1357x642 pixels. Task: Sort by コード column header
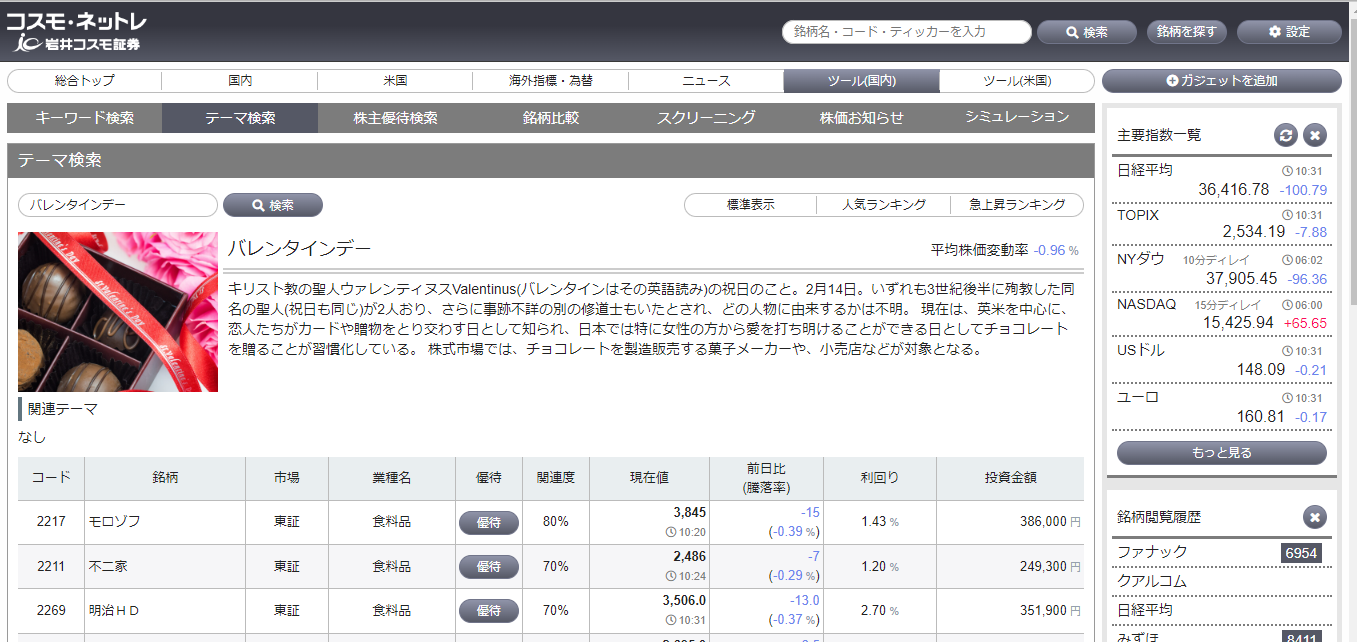[51, 478]
